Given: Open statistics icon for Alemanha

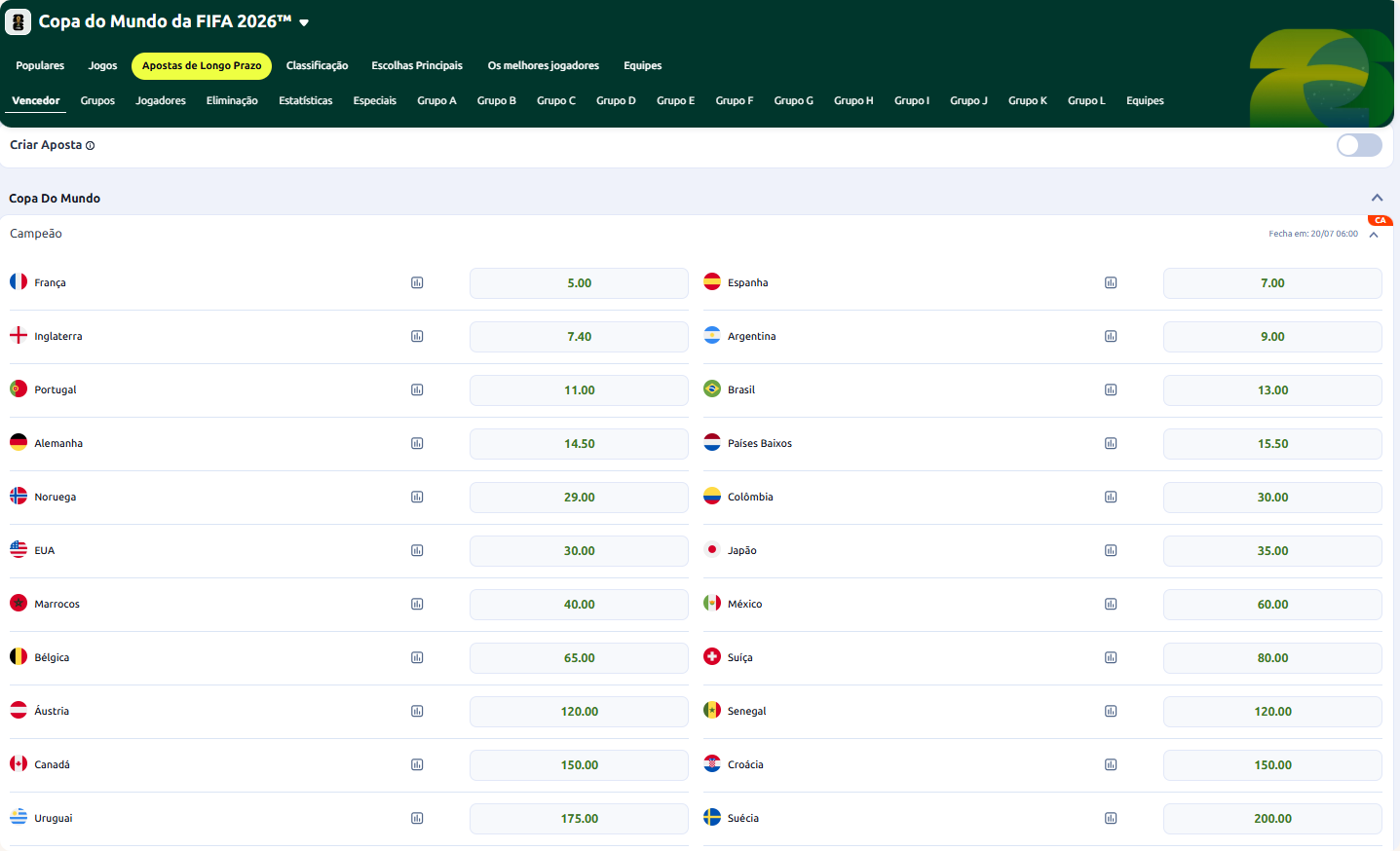Looking at the screenshot, I should (x=417, y=444).
